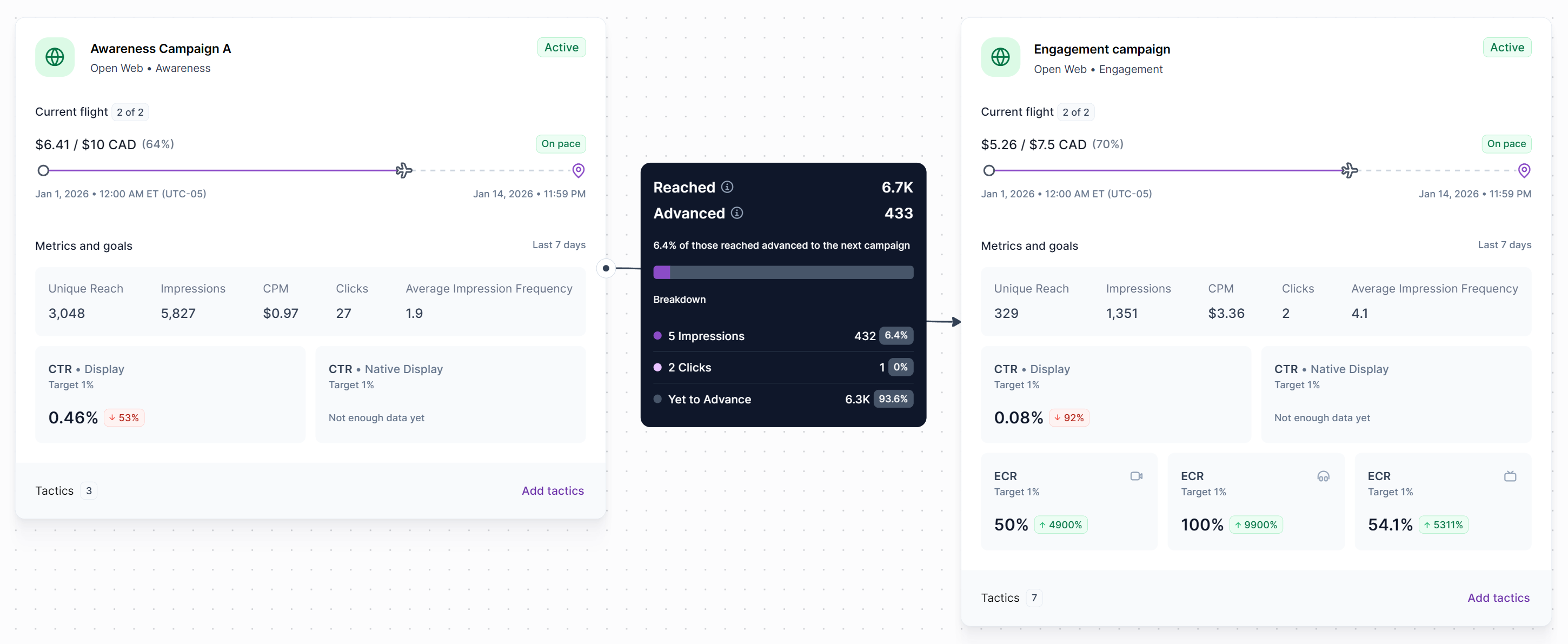Click Engagement campaign globe icon
Image resolution: width=1568 pixels, height=644 pixels.
[x=1000, y=57]
